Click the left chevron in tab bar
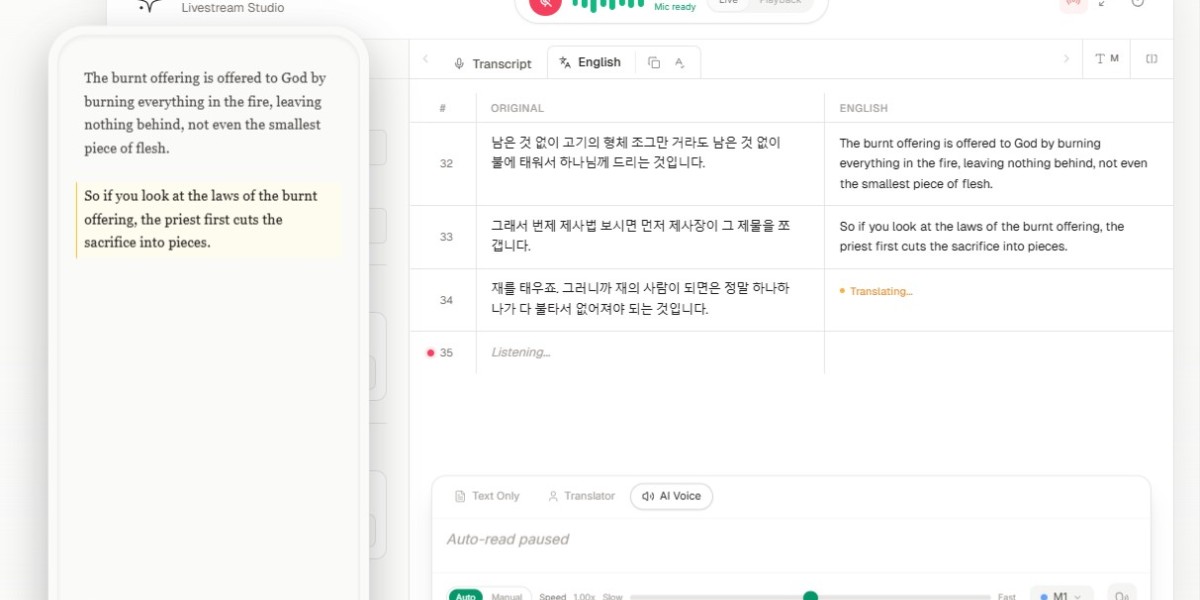Image resolution: width=1200 pixels, height=600 pixels. coord(425,59)
